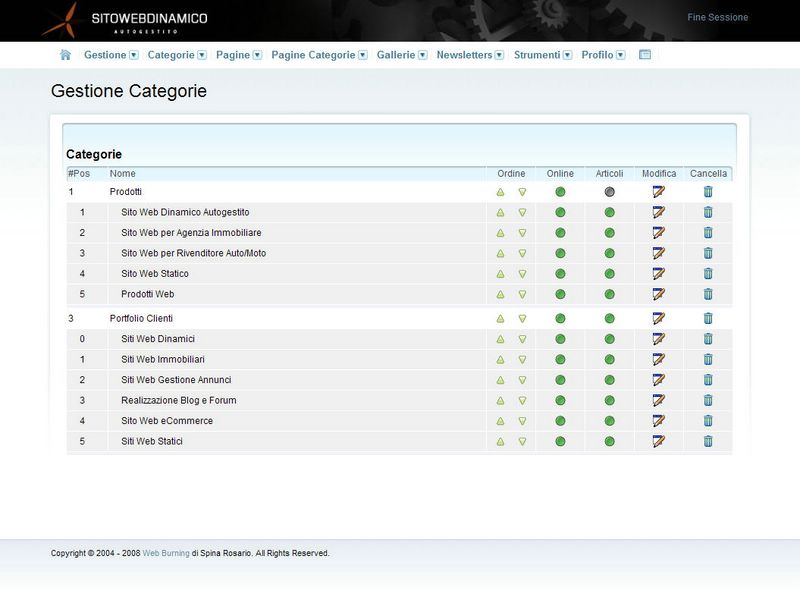Open the Gestione menu

pos(105,55)
